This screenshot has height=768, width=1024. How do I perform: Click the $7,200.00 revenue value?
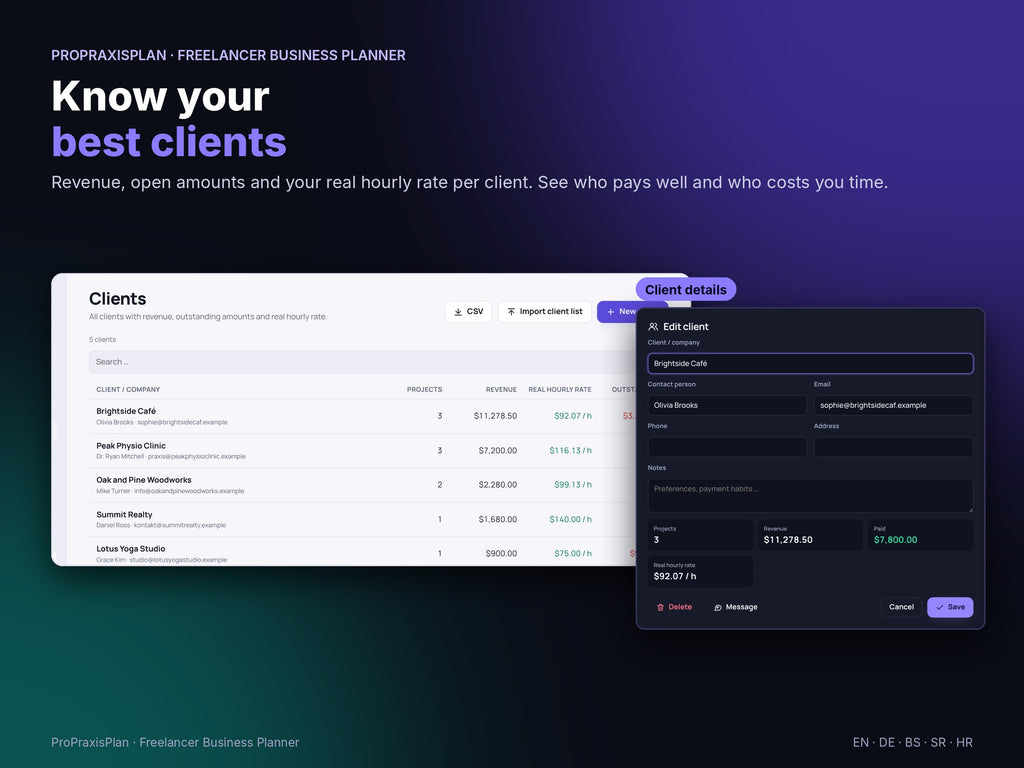(498, 451)
